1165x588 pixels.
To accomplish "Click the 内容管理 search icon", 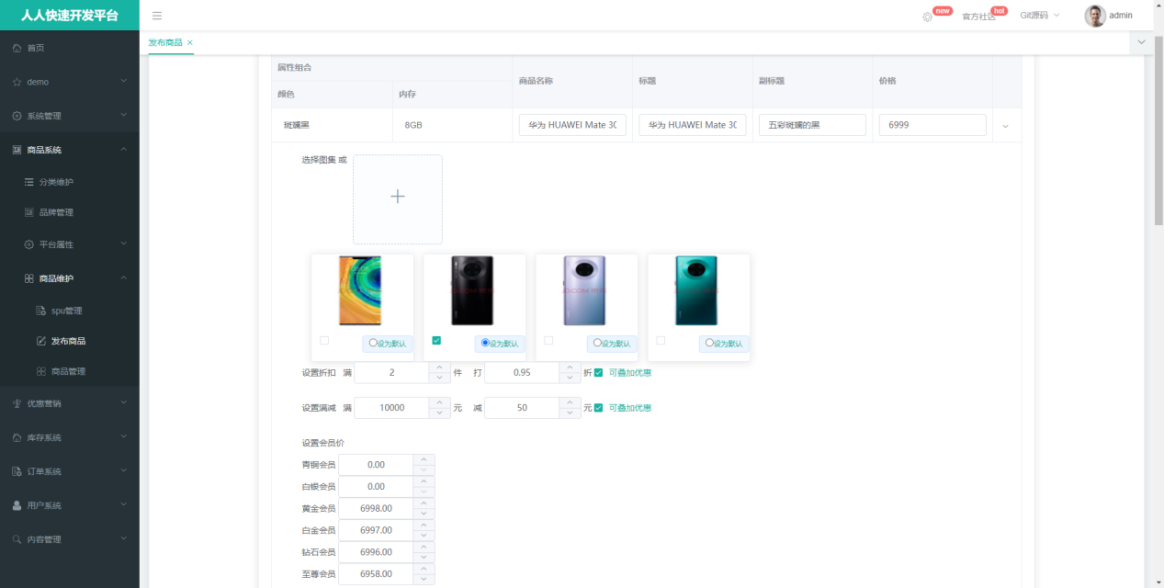I will click(x=17, y=540).
